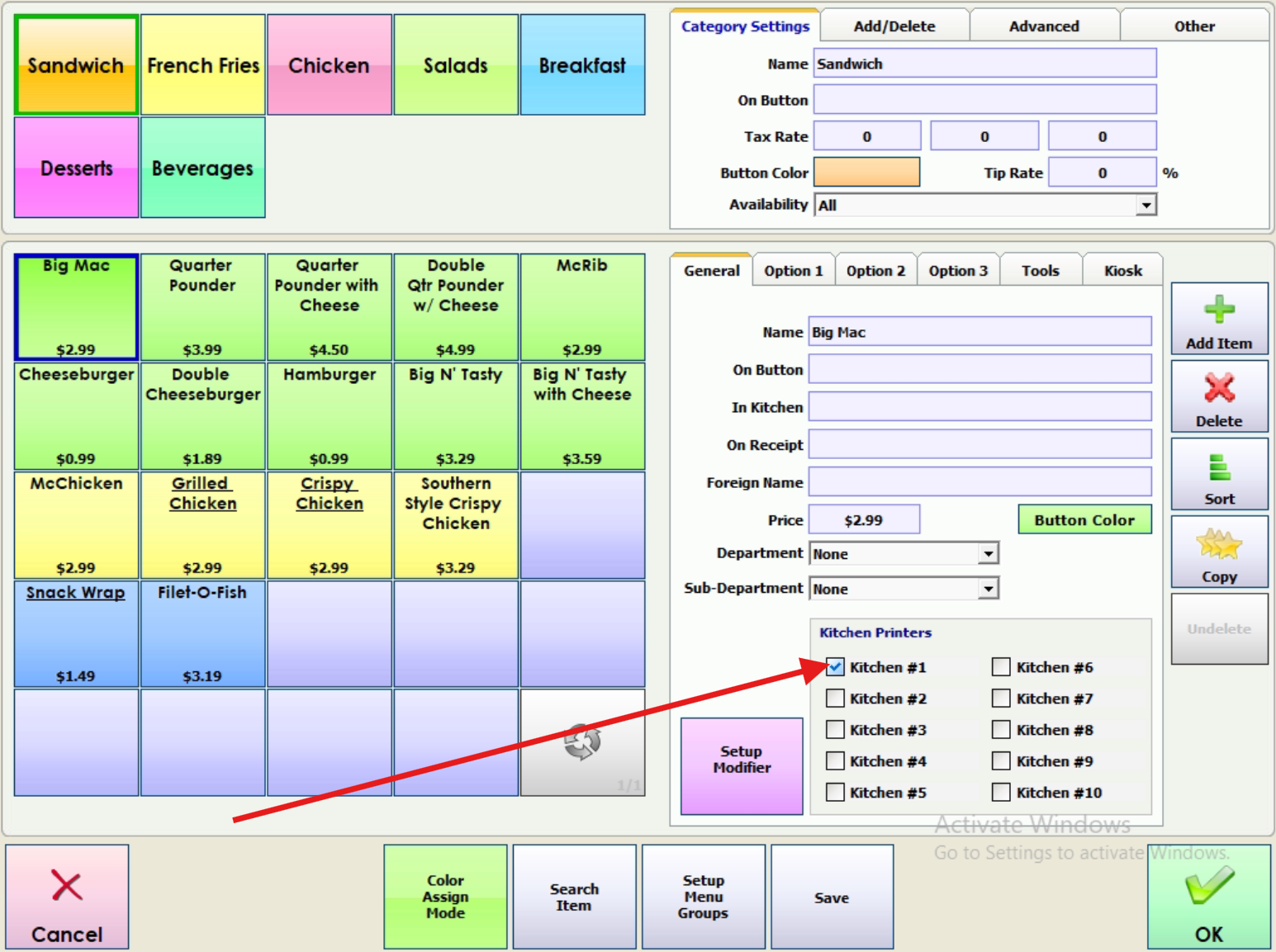The width and height of the screenshot is (1276, 952).
Task: Open the Breakfast category
Action: [x=582, y=64]
